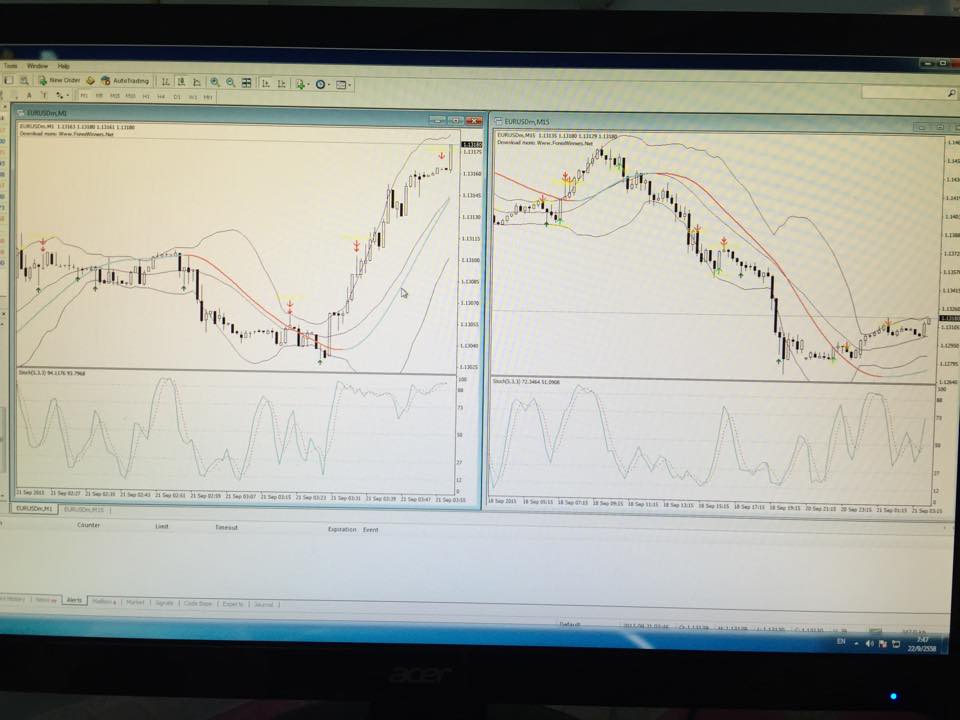Image resolution: width=960 pixels, height=720 pixels.
Task: Click the Terminal window toolbar icon
Action: 9,80
